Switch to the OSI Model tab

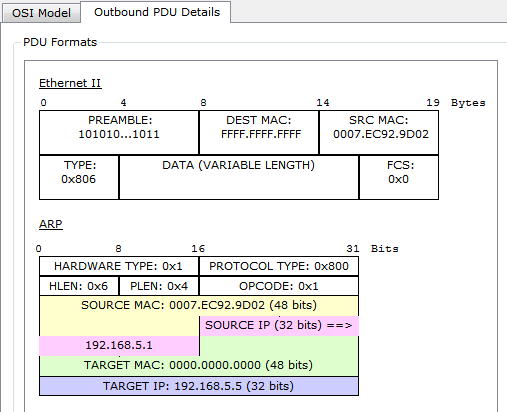(41, 13)
